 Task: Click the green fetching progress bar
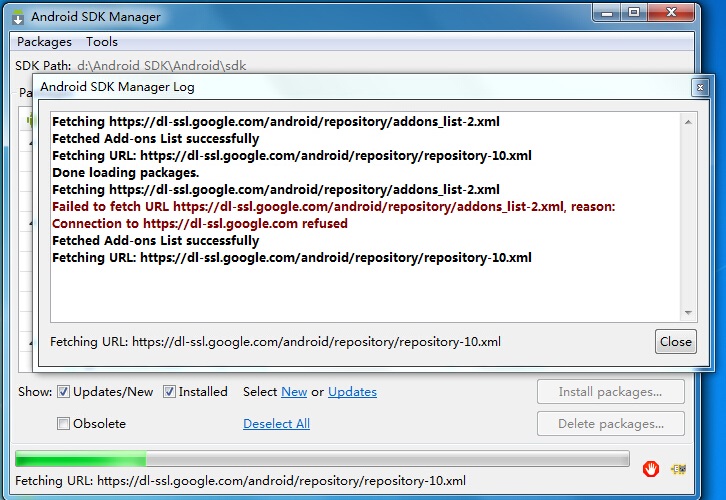pyautogui.click(x=322, y=459)
